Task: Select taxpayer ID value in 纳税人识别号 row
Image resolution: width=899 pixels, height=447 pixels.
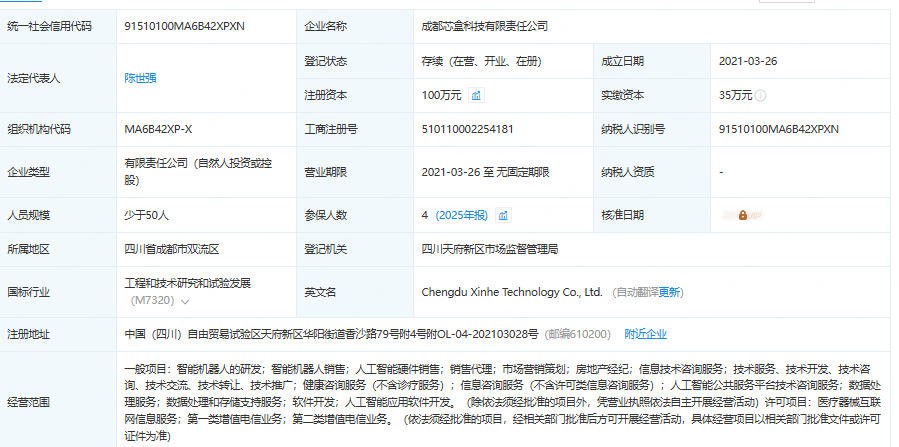Action: pyautogui.click(x=779, y=130)
